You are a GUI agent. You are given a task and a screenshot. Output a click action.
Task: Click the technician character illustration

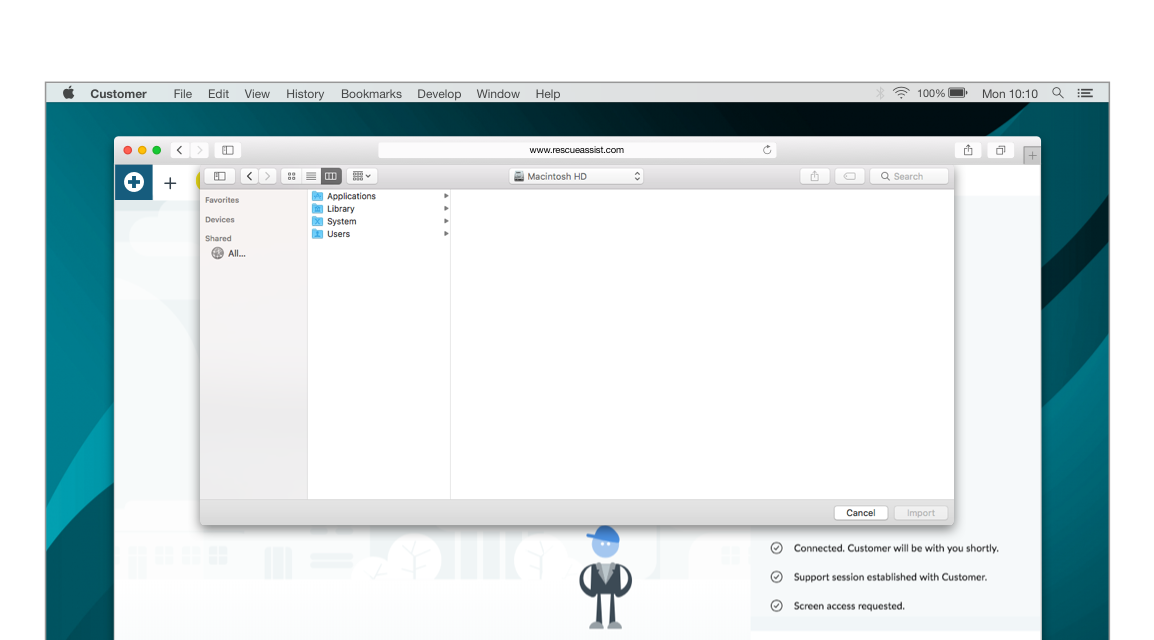coord(605,577)
